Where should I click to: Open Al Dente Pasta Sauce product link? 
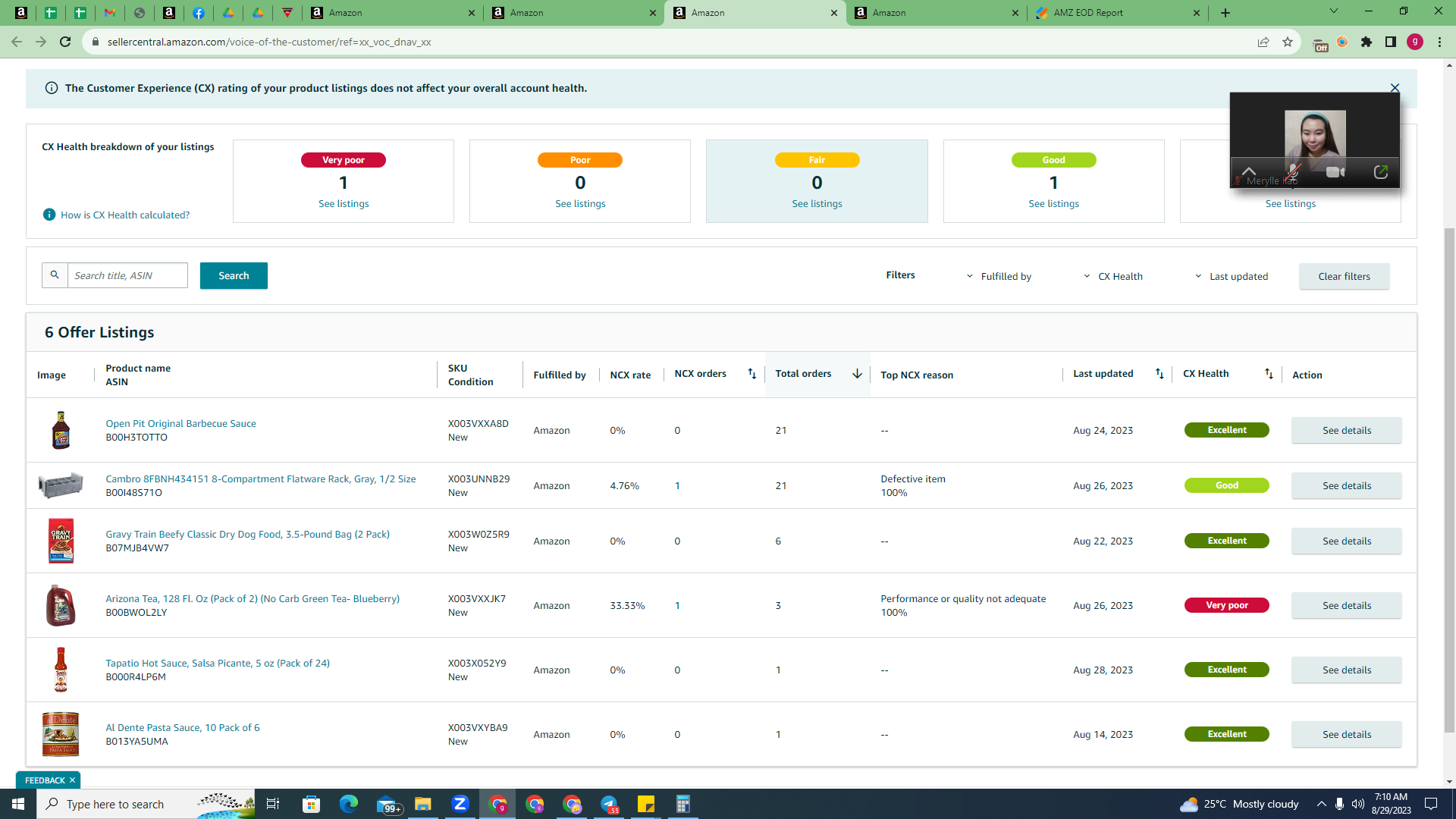pos(183,727)
